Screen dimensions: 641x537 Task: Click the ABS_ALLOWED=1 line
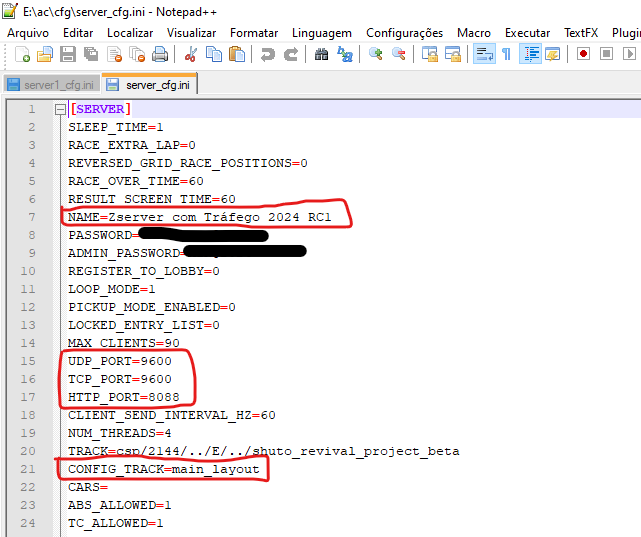[x=120, y=505]
